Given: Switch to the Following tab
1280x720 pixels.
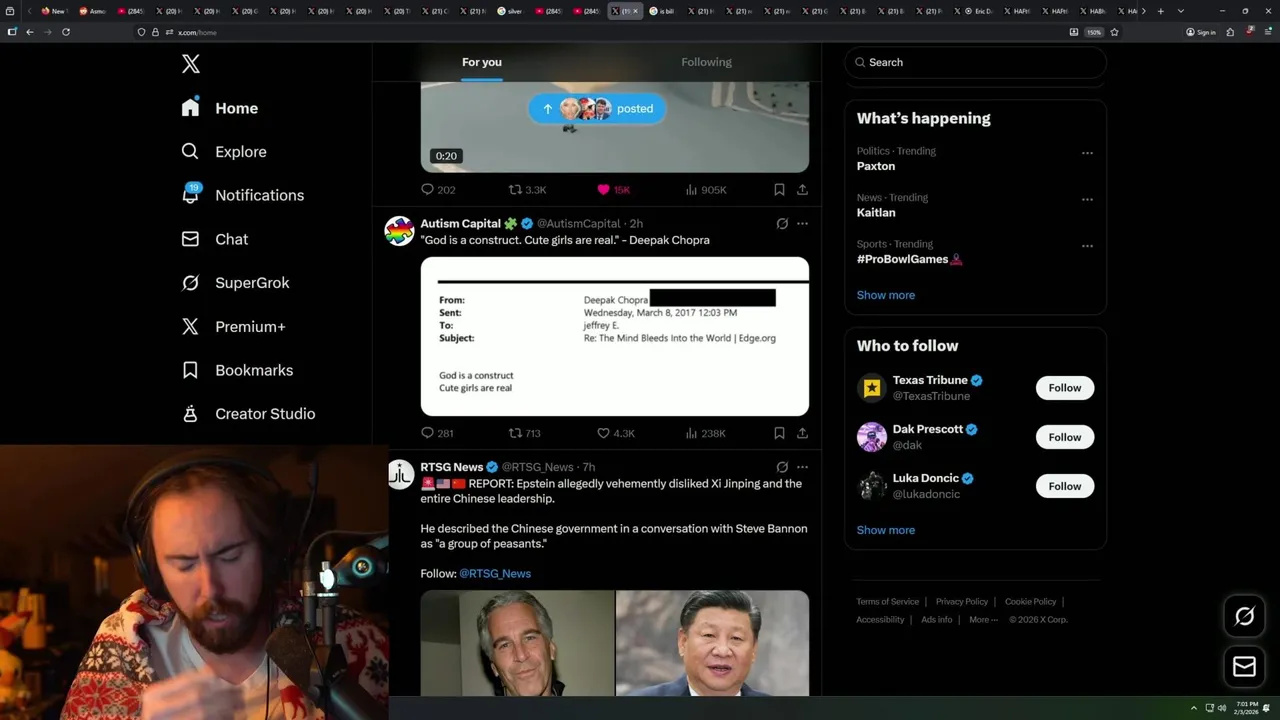Looking at the screenshot, I should tap(706, 62).
